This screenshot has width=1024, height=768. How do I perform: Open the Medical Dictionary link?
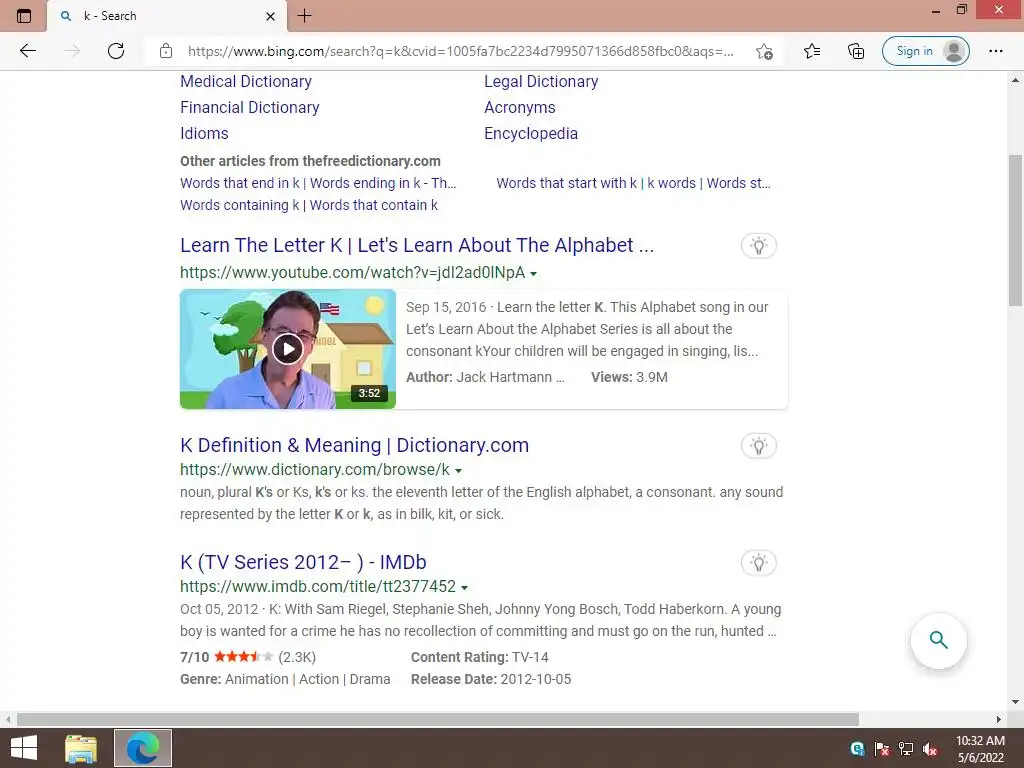pos(246,82)
